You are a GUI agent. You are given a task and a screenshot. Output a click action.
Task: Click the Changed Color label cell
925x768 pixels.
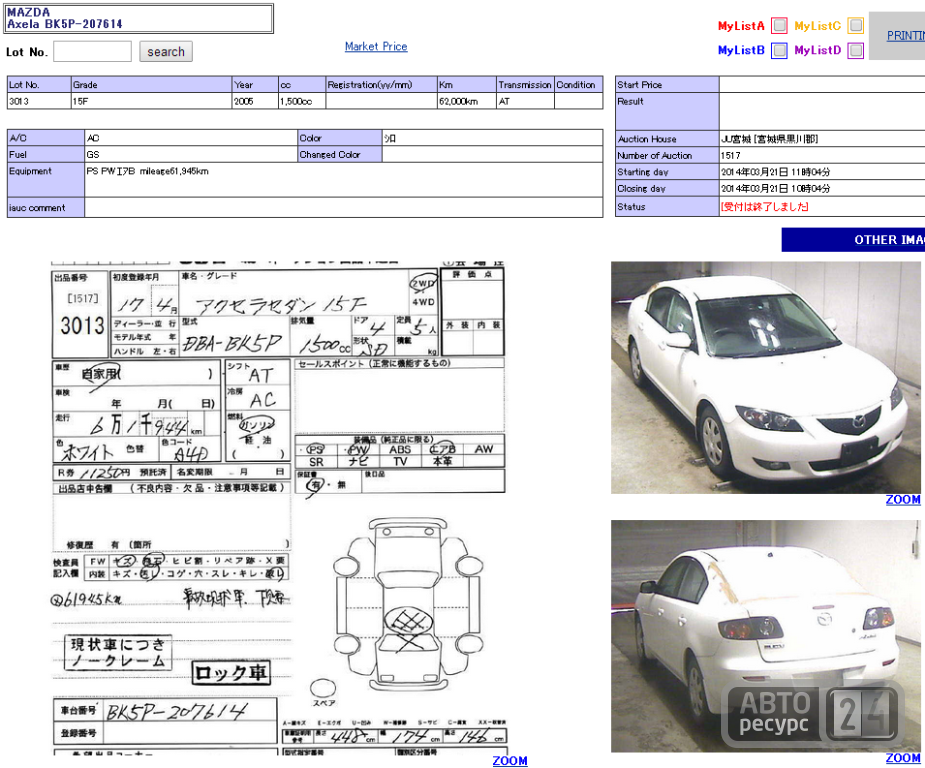click(x=340, y=155)
